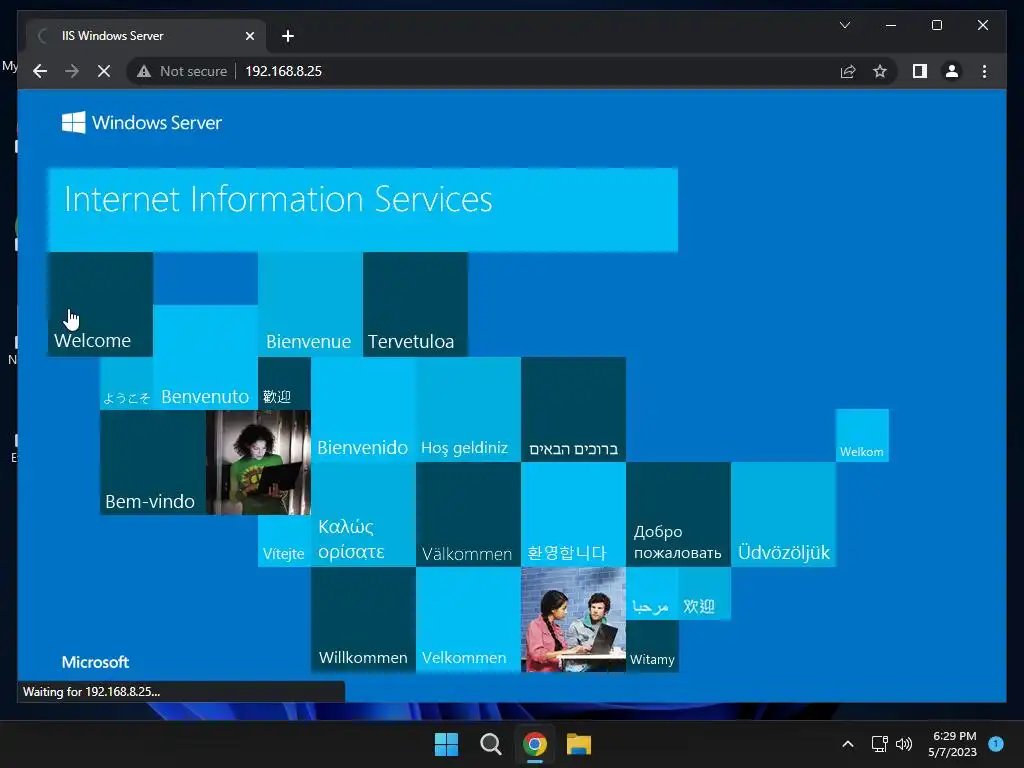Viewport: 1024px width, 768px height.
Task: Click the Välkommen tile
Action: [x=468, y=515]
